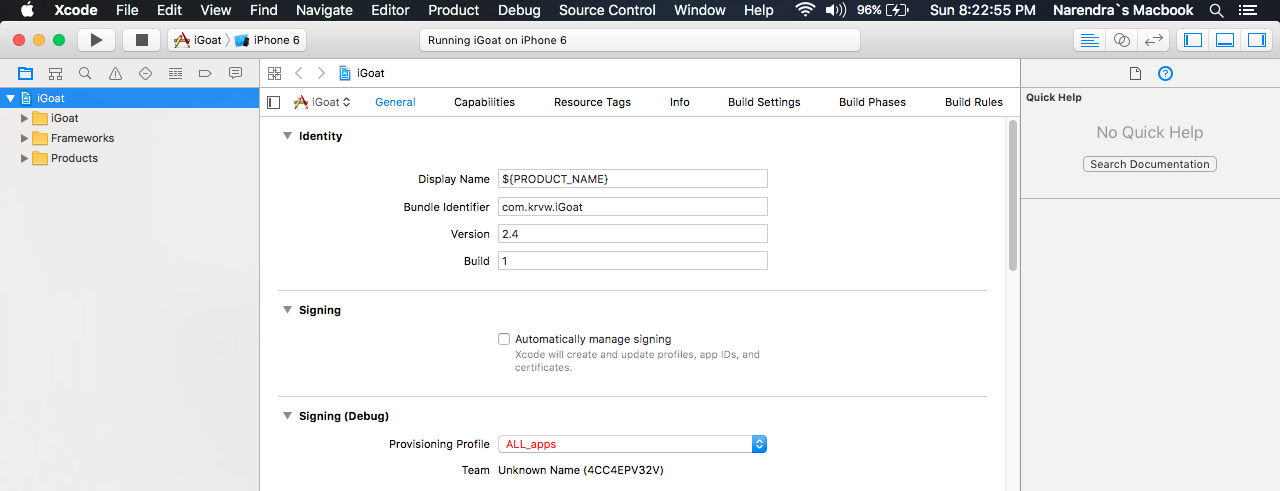Open the Build Rules tab
Image resolution: width=1280 pixels, height=491 pixels.
coord(974,102)
